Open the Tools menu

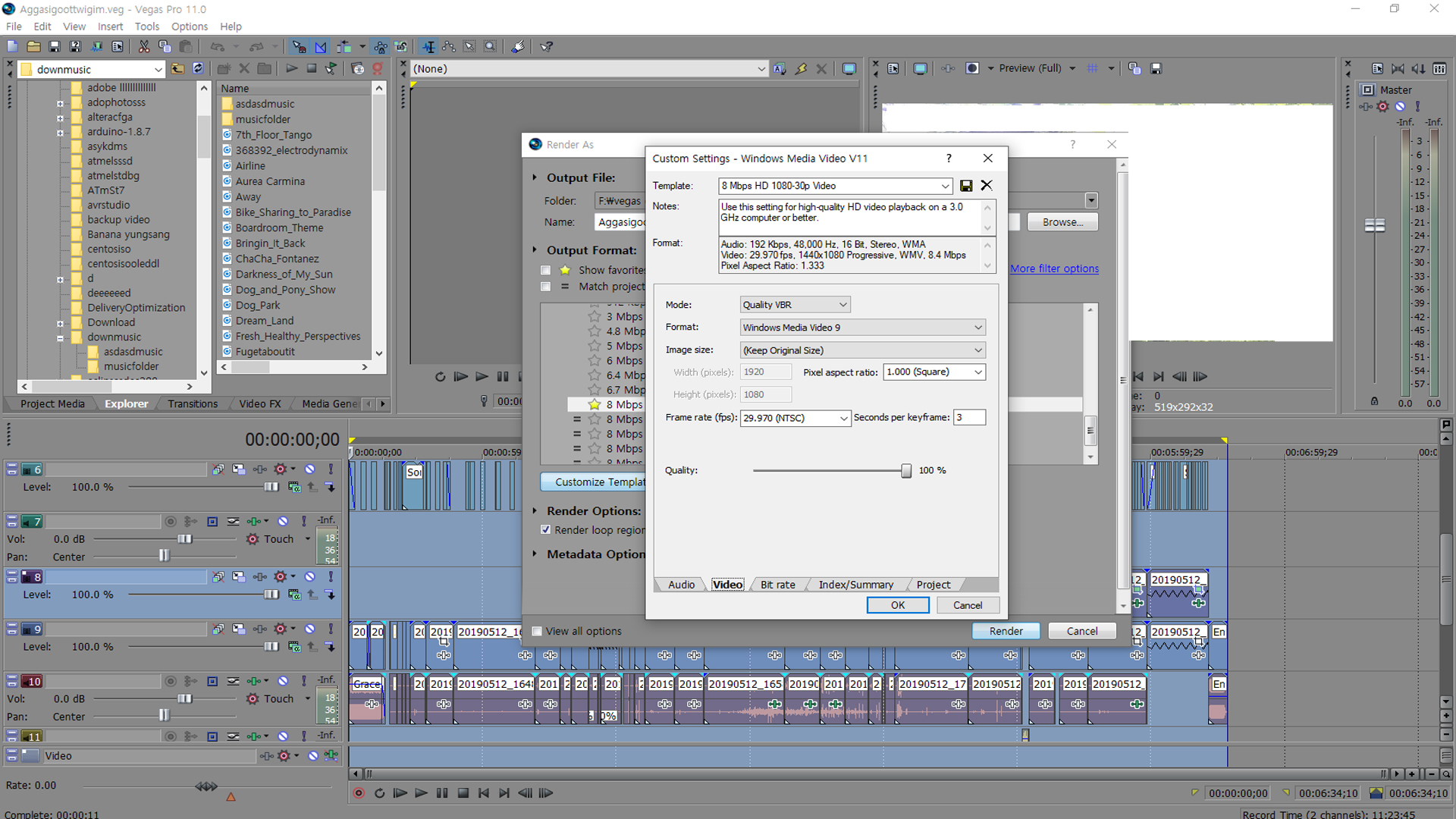pos(146,27)
